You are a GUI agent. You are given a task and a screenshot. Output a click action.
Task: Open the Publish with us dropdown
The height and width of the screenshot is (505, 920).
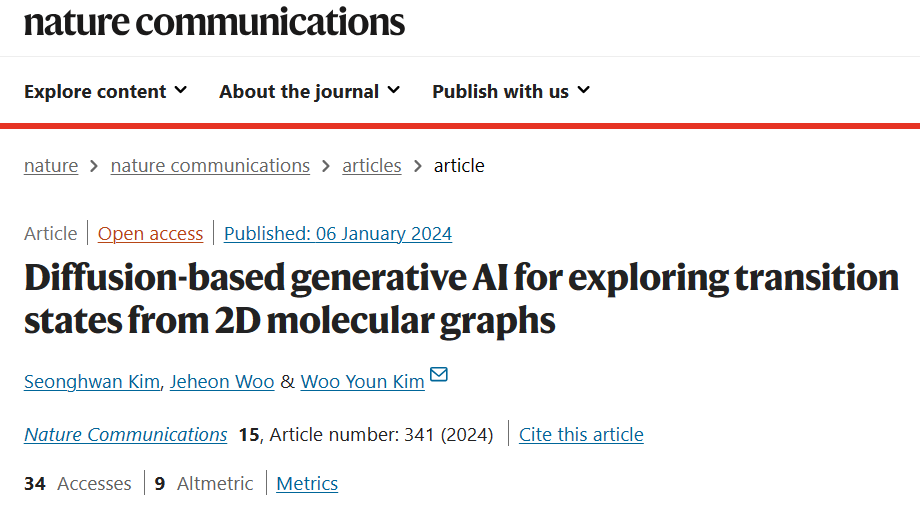[511, 91]
